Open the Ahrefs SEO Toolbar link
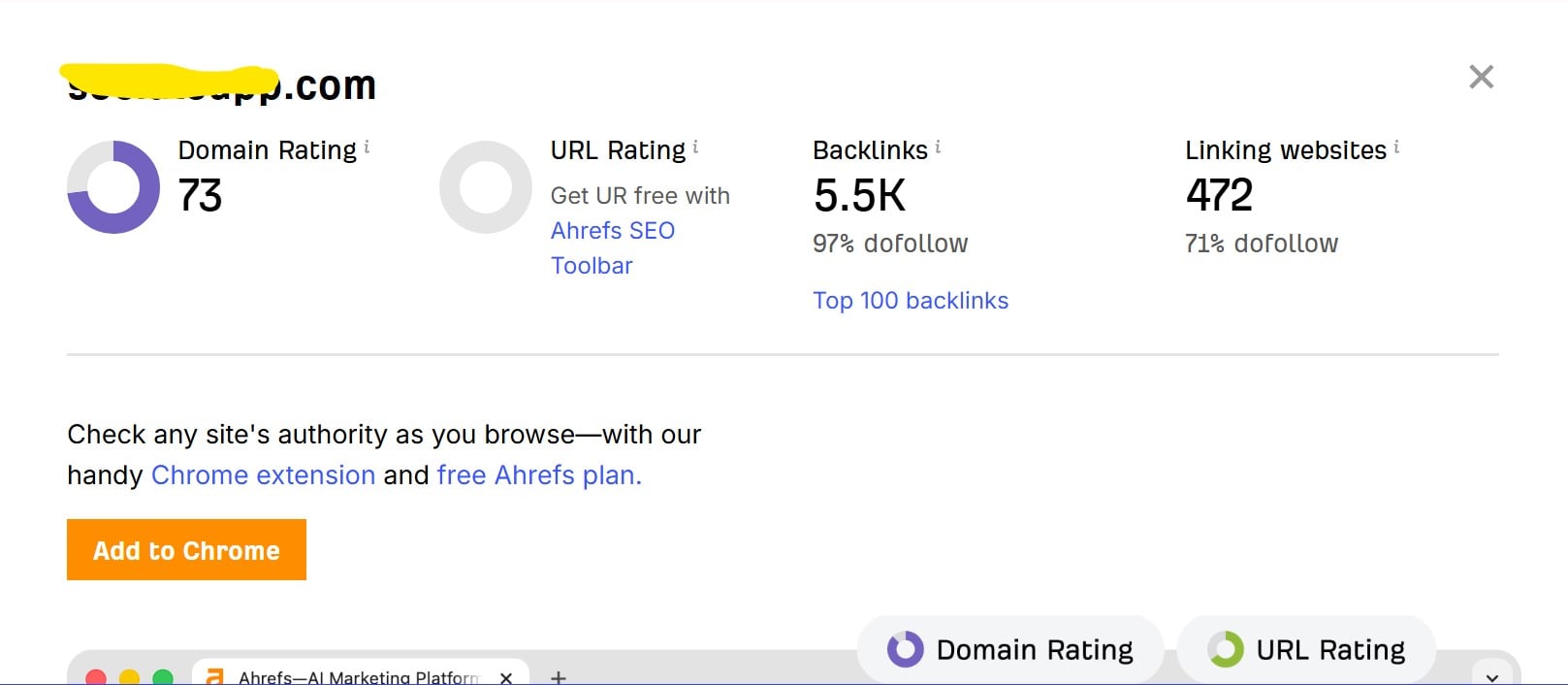Viewport: 1568px width, 685px height. click(x=612, y=247)
